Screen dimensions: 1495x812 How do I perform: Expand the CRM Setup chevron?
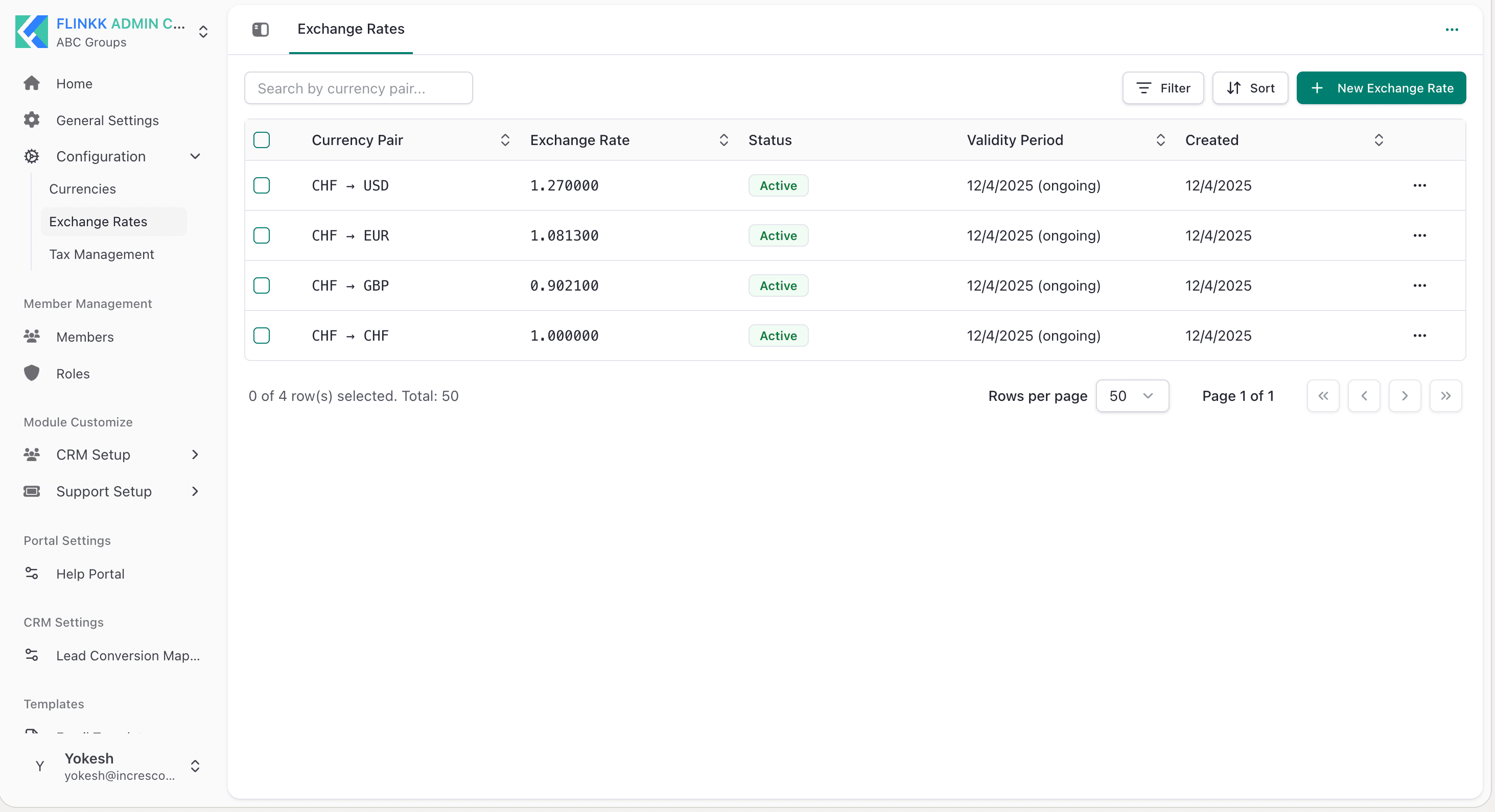click(195, 454)
